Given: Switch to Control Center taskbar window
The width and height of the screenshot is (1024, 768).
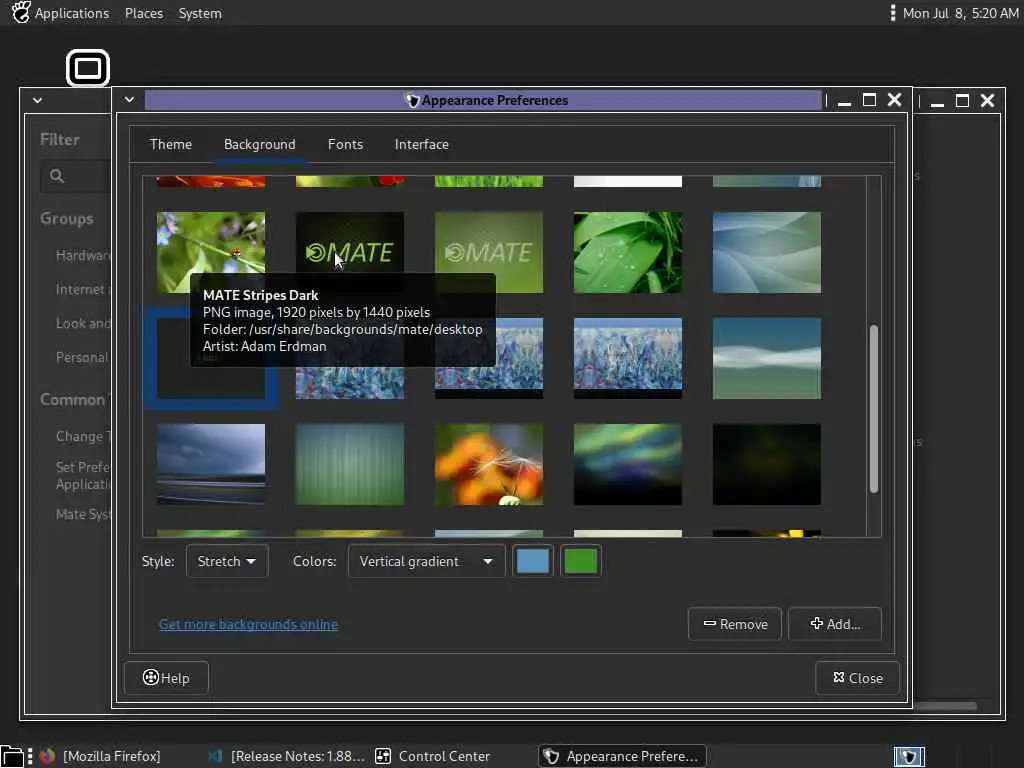Looking at the screenshot, I should pyautogui.click(x=433, y=756).
